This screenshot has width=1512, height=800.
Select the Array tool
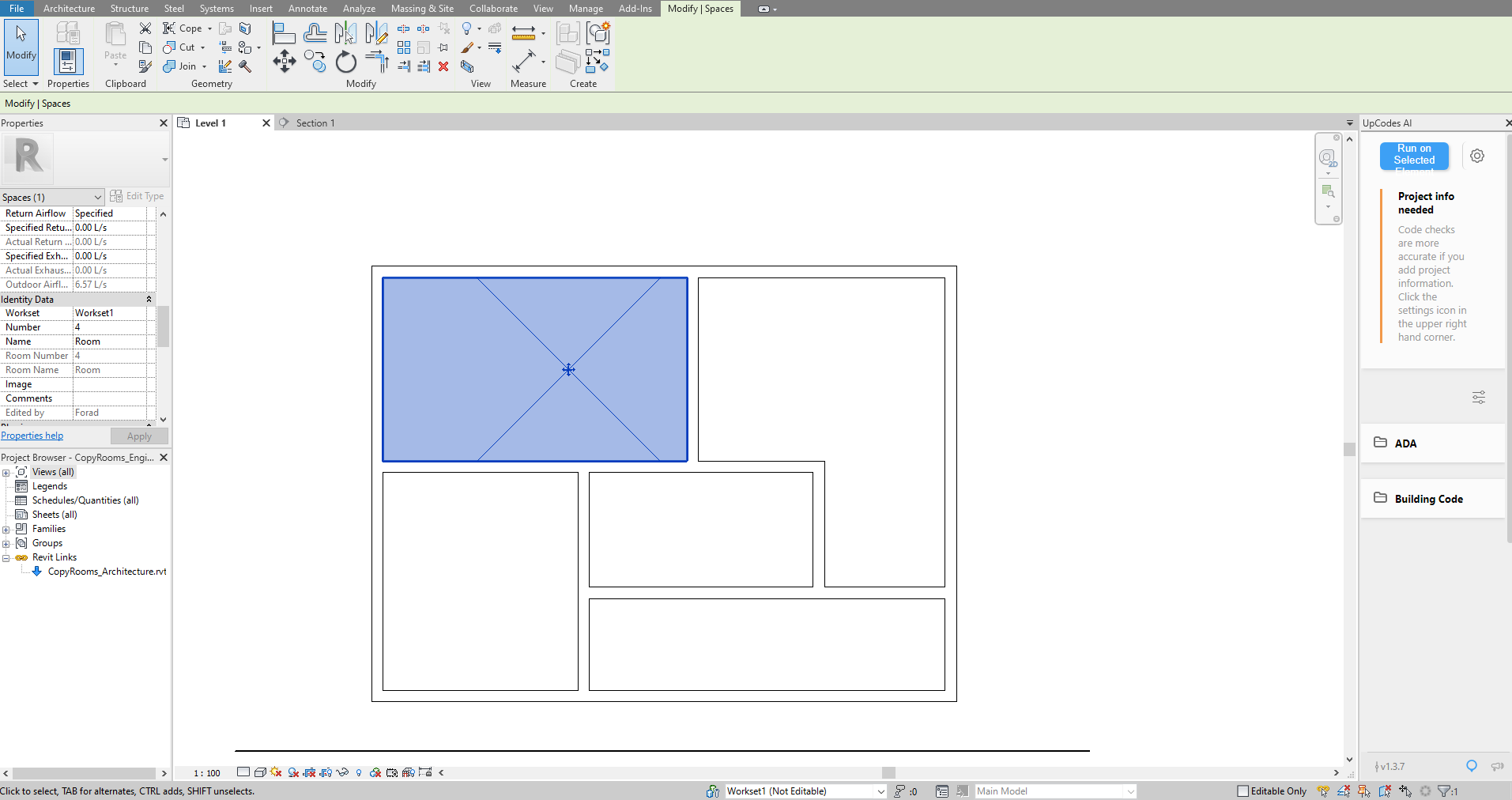click(404, 47)
